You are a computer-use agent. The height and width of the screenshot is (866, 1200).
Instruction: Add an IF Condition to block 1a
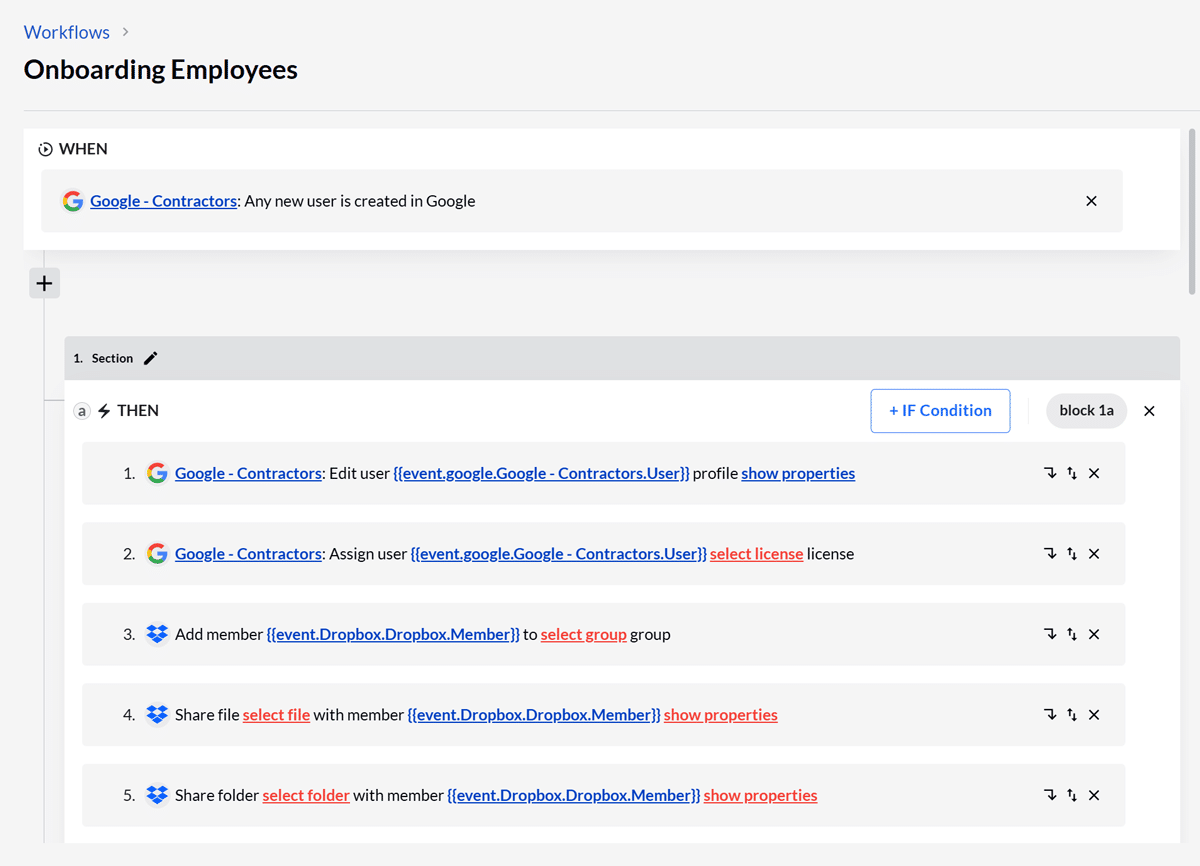(940, 411)
